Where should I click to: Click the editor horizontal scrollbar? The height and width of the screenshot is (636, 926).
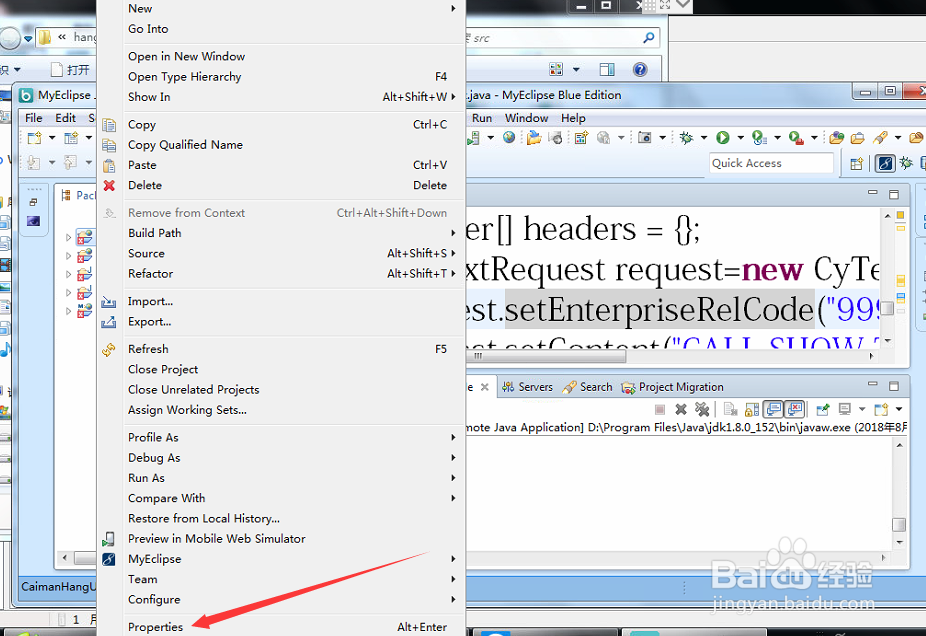547,356
